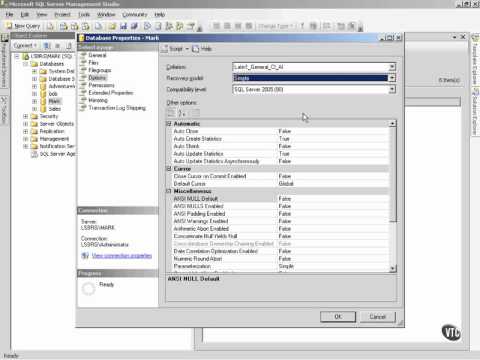Click the Save floppy disk icon
This screenshot has height=360, width=480.
tap(123, 26)
